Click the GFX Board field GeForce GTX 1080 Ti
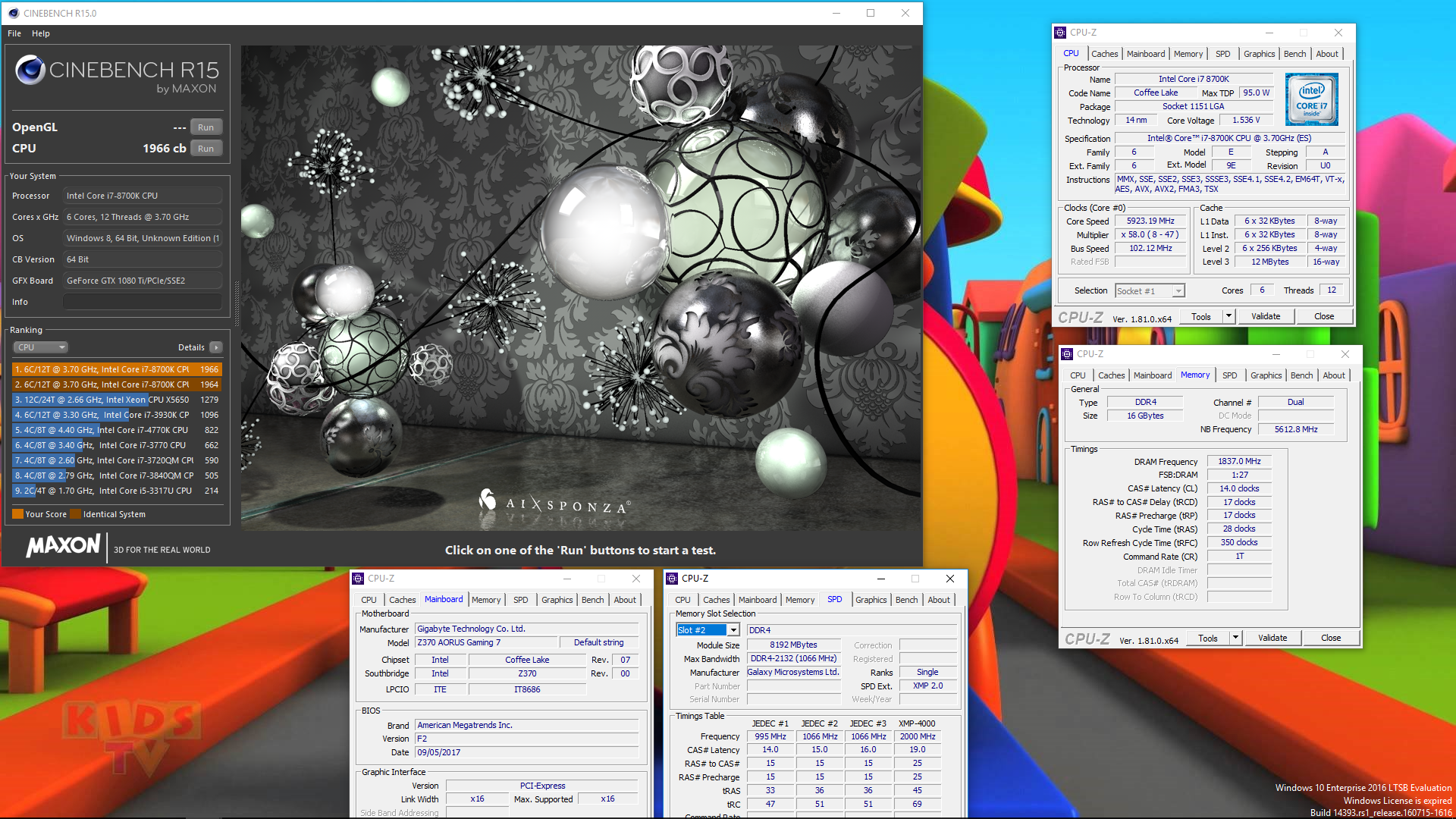Screen dimensions: 1456x819 point(143,281)
